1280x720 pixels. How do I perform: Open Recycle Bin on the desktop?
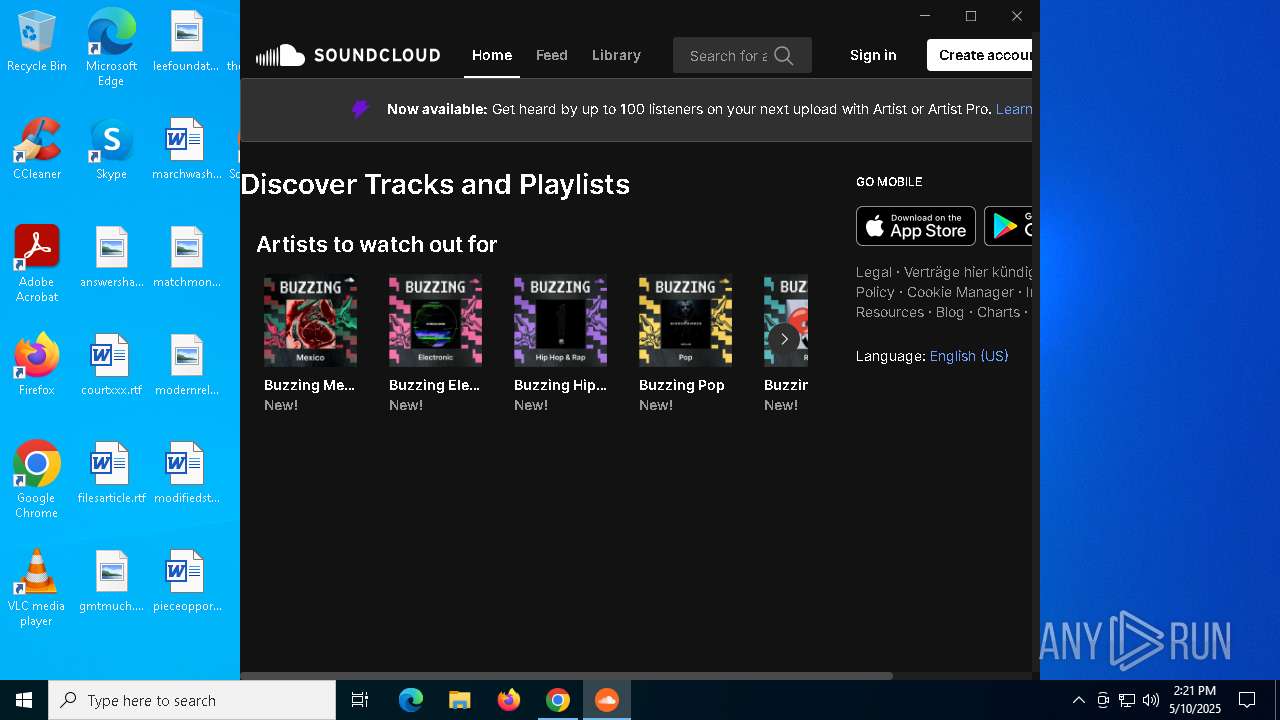37,42
